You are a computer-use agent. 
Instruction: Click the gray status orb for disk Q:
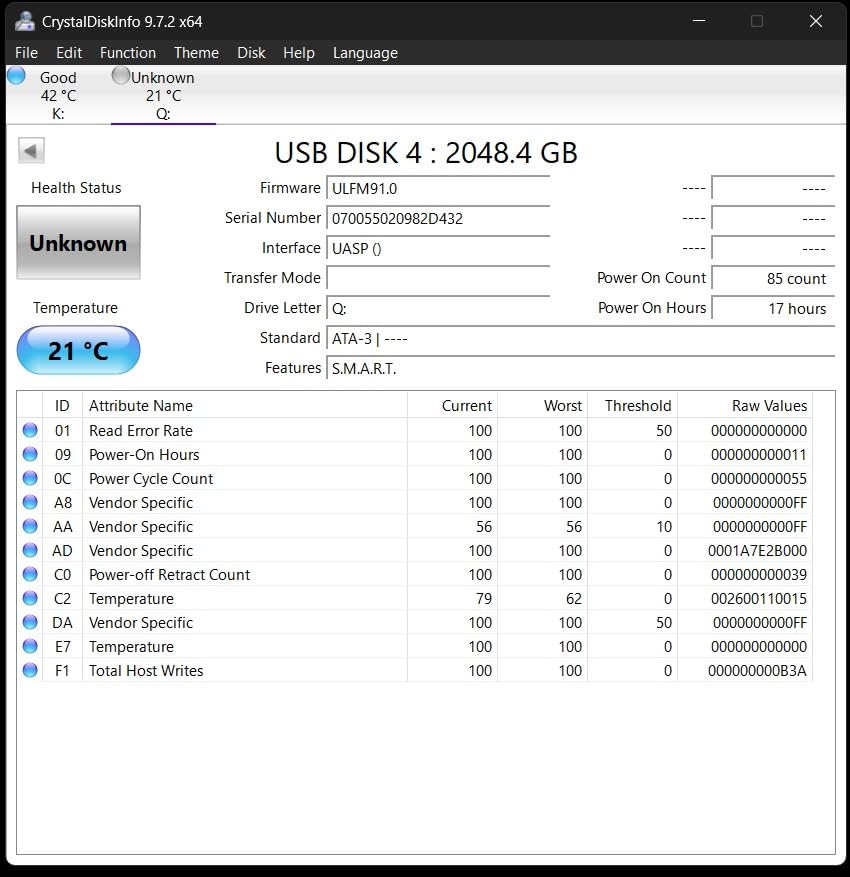click(x=120, y=76)
